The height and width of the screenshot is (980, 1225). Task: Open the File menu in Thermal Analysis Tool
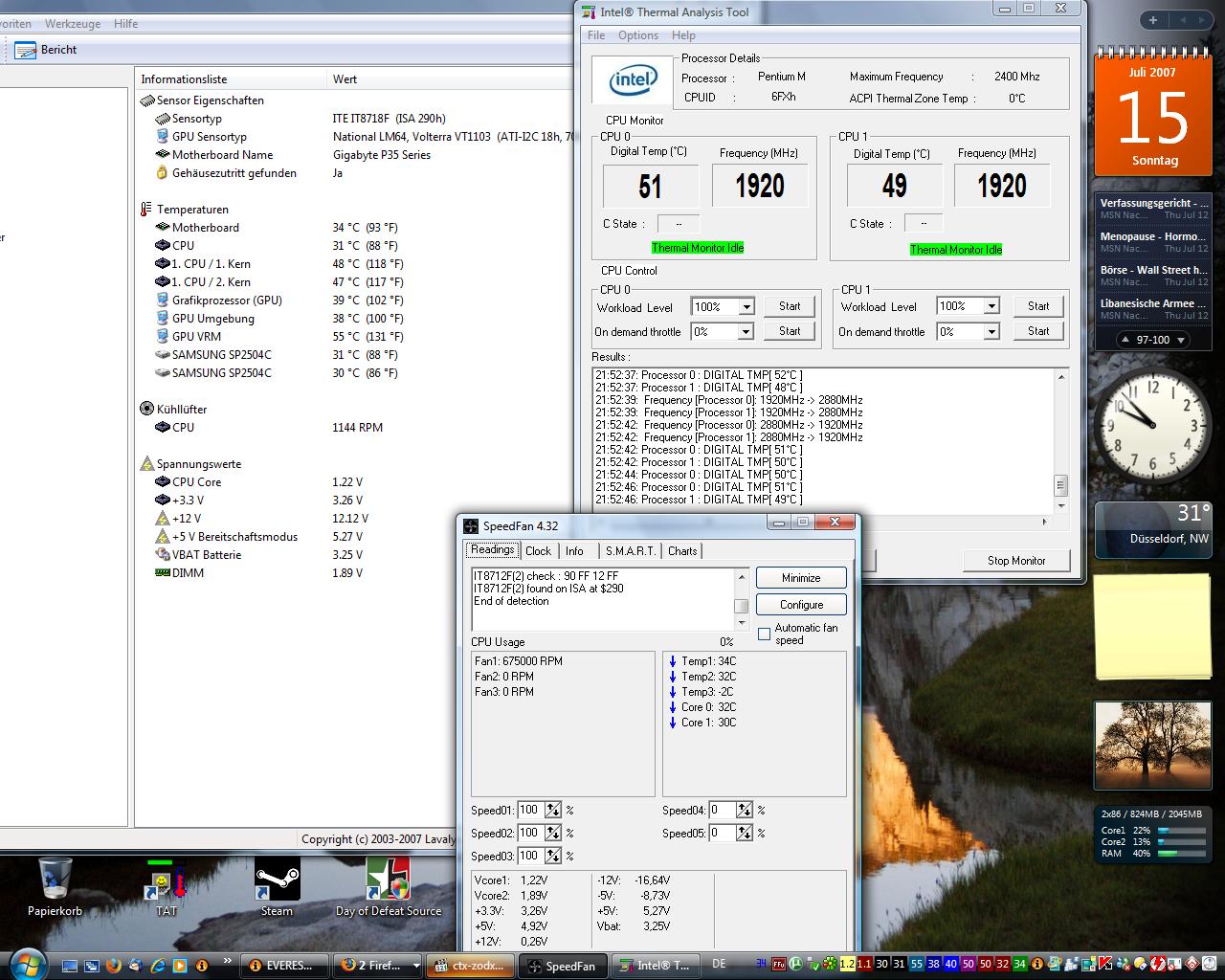pos(596,35)
